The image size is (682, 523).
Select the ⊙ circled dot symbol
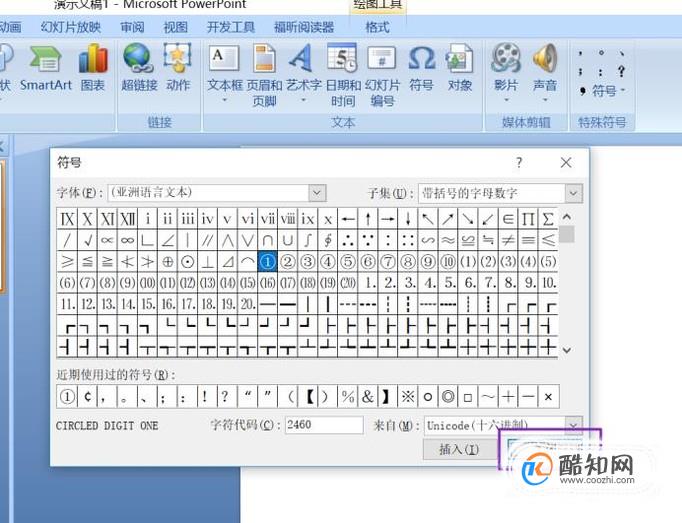[x=187, y=261]
